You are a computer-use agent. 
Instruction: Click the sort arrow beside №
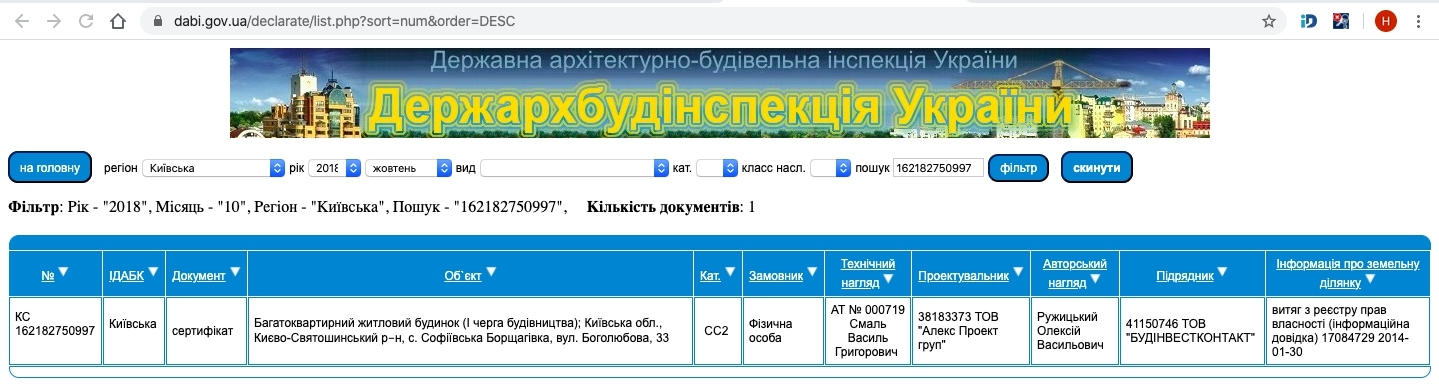63,272
